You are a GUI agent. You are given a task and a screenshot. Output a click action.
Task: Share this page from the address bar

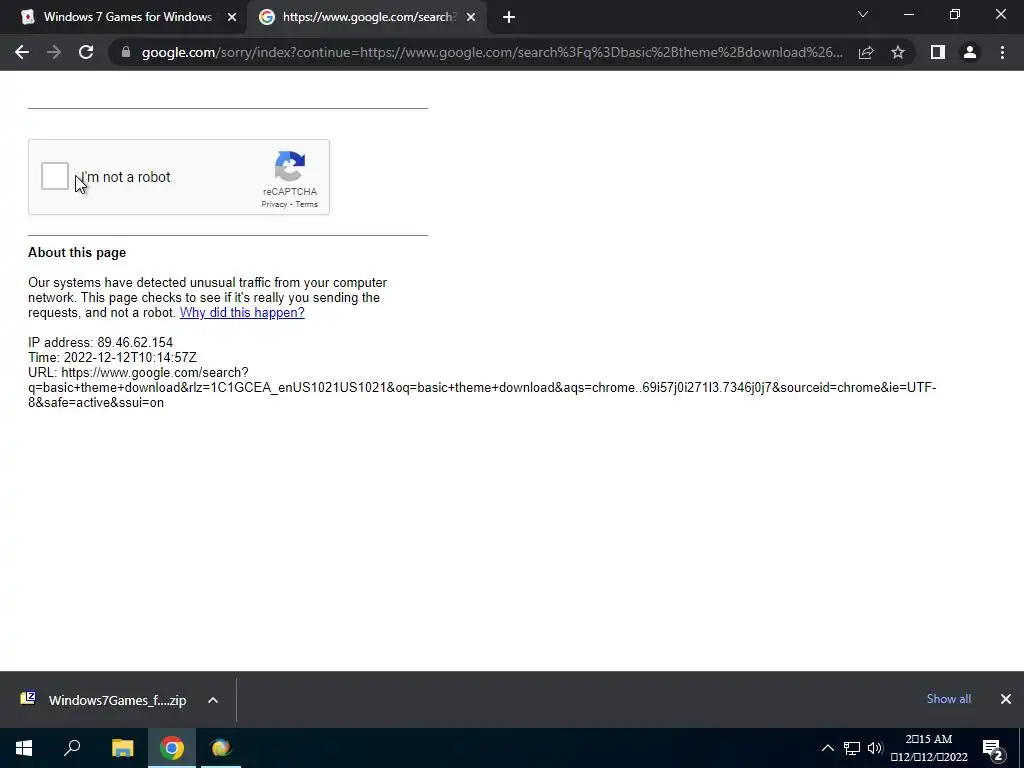(x=866, y=52)
